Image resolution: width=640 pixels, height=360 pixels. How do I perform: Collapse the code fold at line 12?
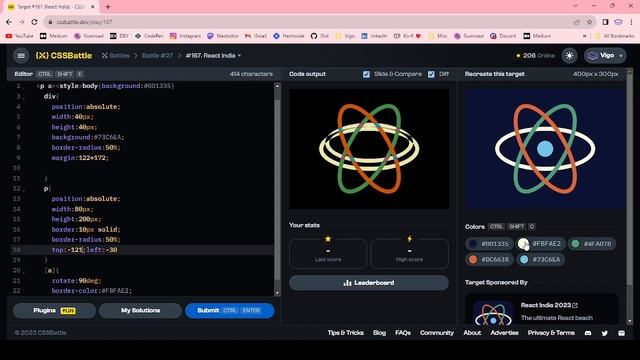click(x=24, y=189)
